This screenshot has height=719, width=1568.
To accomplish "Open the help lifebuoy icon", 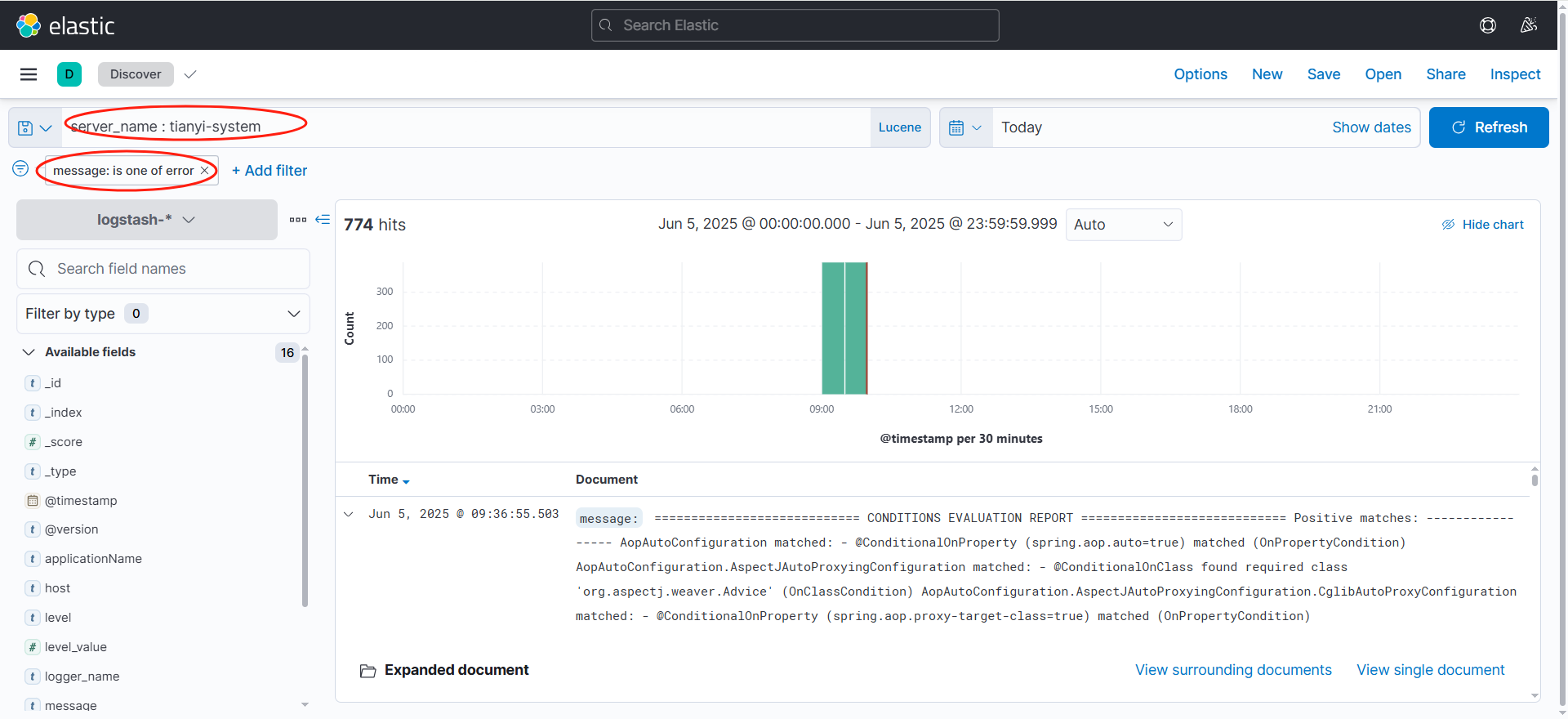I will [1488, 25].
